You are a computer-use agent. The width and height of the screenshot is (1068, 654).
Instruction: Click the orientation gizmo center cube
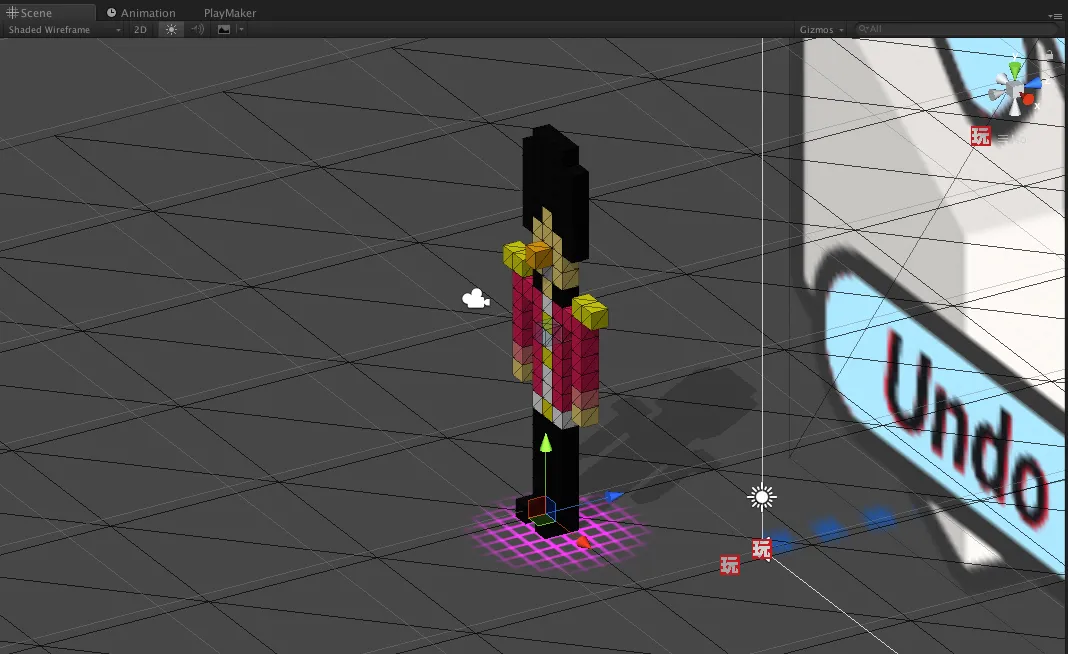[x=1015, y=89]
